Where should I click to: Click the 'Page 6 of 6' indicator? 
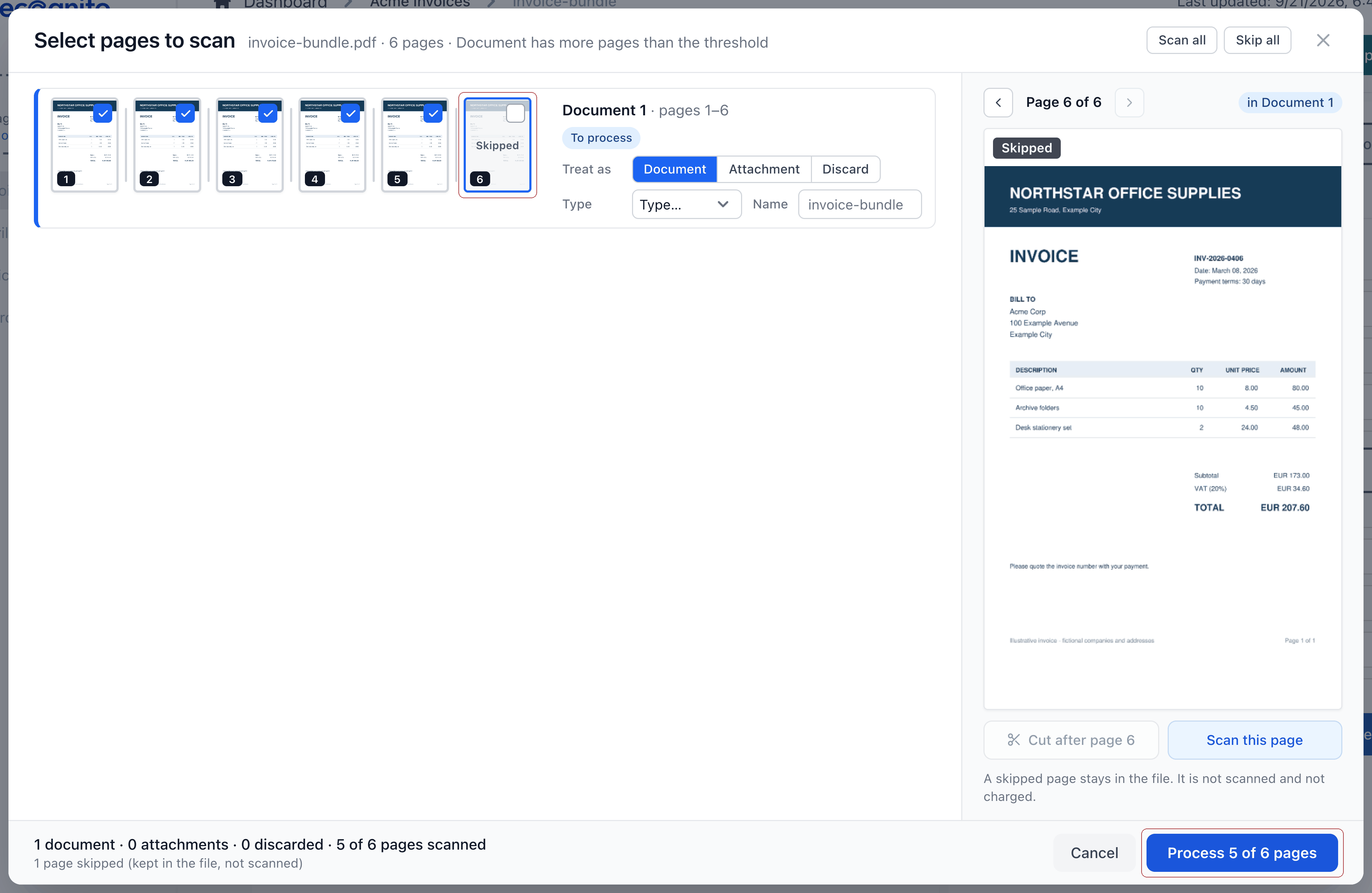pyautogui.click(x=1064, y=103)
